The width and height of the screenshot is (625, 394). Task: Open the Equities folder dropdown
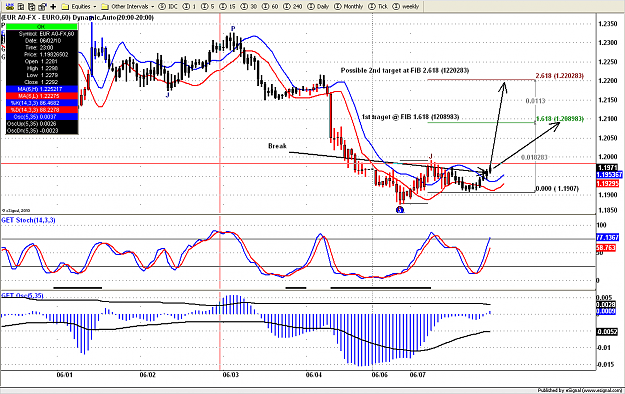pyautogui.click(x=79, y=6)
